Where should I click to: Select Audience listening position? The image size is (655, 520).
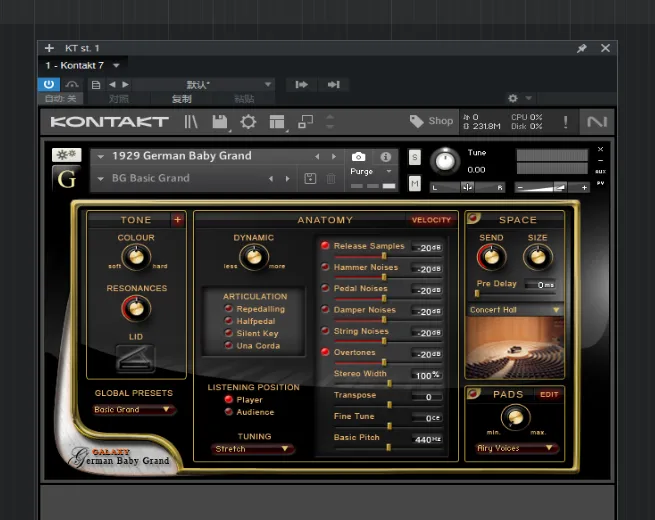point(228,412)
